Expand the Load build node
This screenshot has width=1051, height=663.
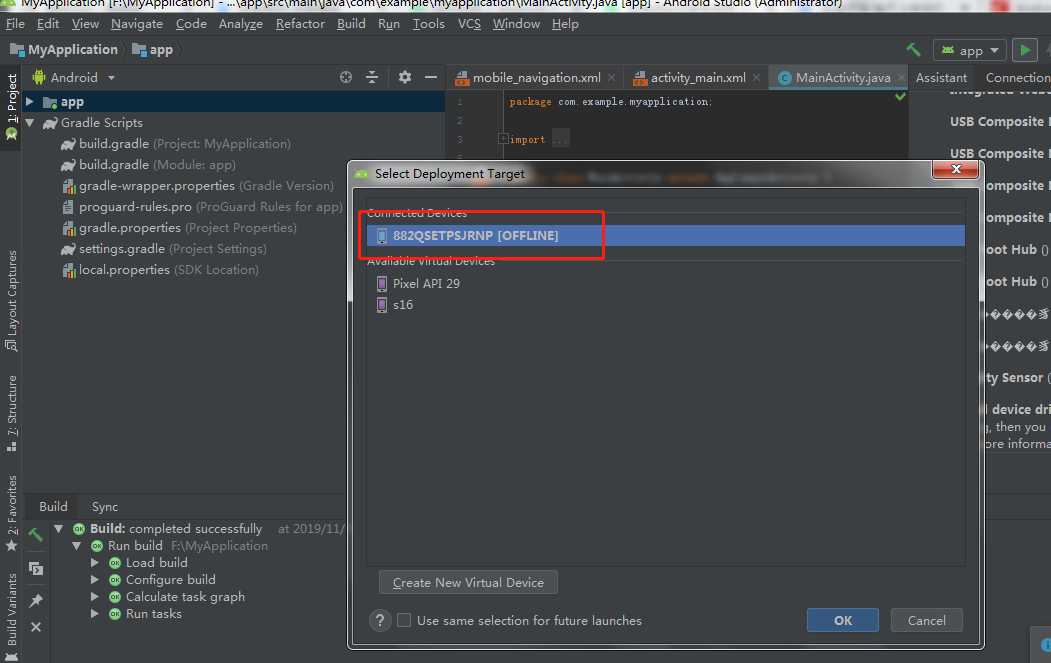pyautogui.click(x=95, y=563)
